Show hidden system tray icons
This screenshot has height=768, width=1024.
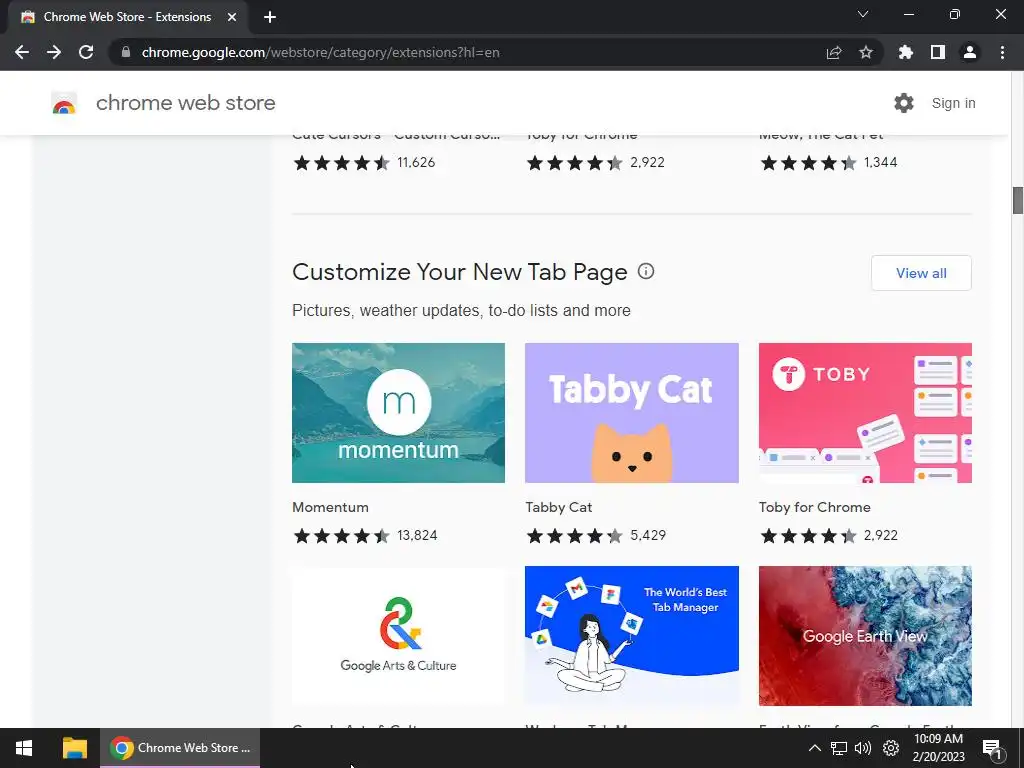click(814, 748)
